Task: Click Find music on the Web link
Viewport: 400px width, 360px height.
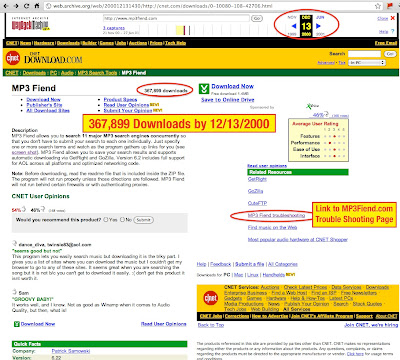Action: point(272,227)
